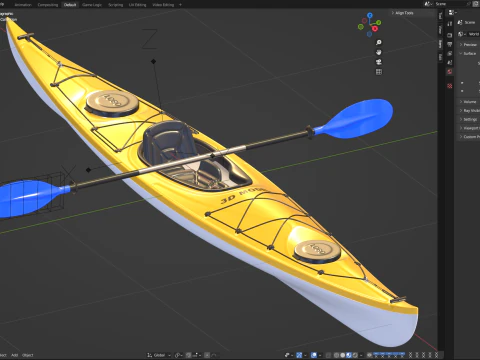Image resolution: width=480 pixels, height=360 pixels.
Task: Expand the Preview panel
Action: 469,44
